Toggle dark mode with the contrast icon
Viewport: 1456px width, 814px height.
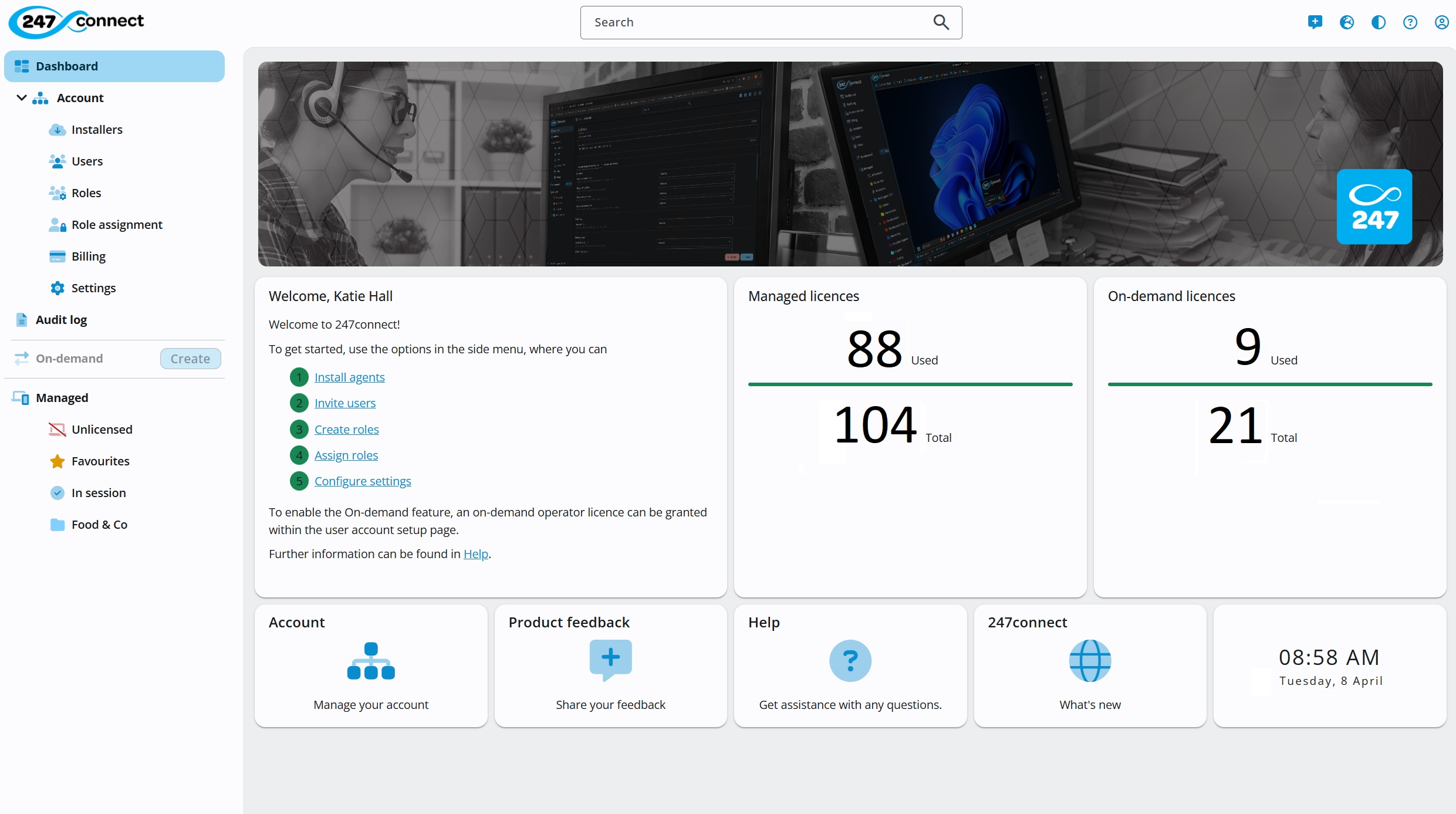[1379, 22]
